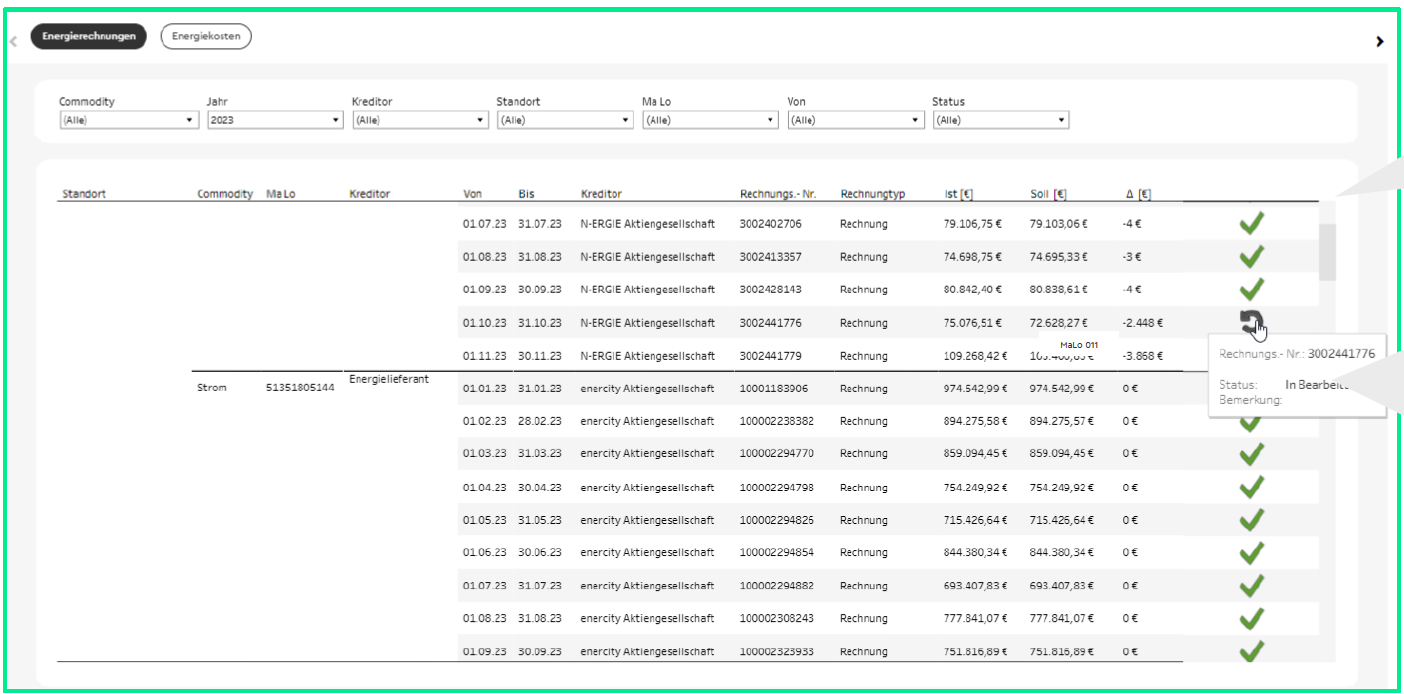
Task: Expand the Status filter dropdown
Action: 1001,120
